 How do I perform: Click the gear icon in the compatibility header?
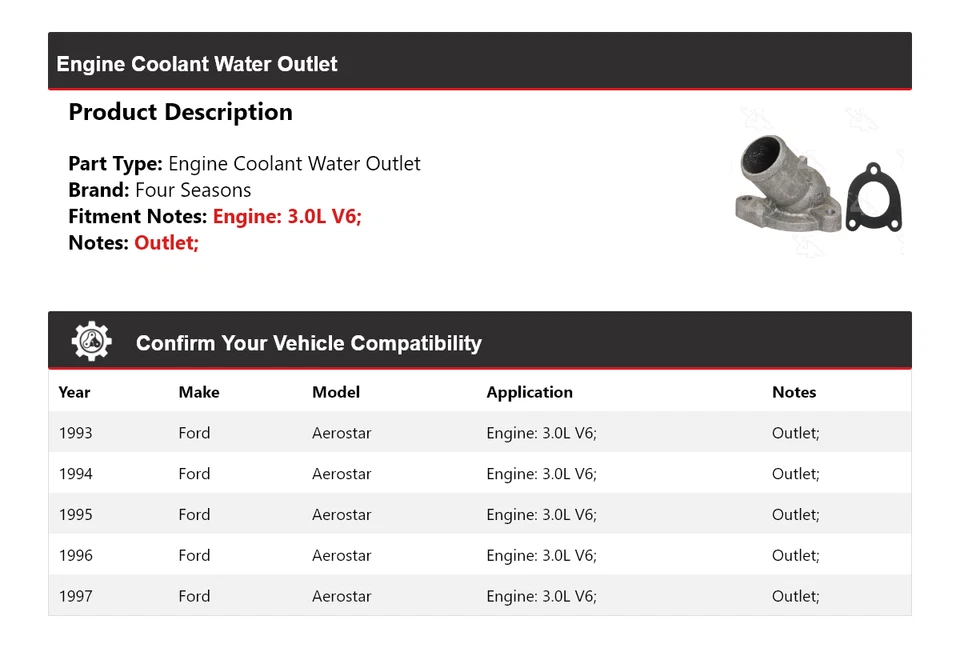91,342
